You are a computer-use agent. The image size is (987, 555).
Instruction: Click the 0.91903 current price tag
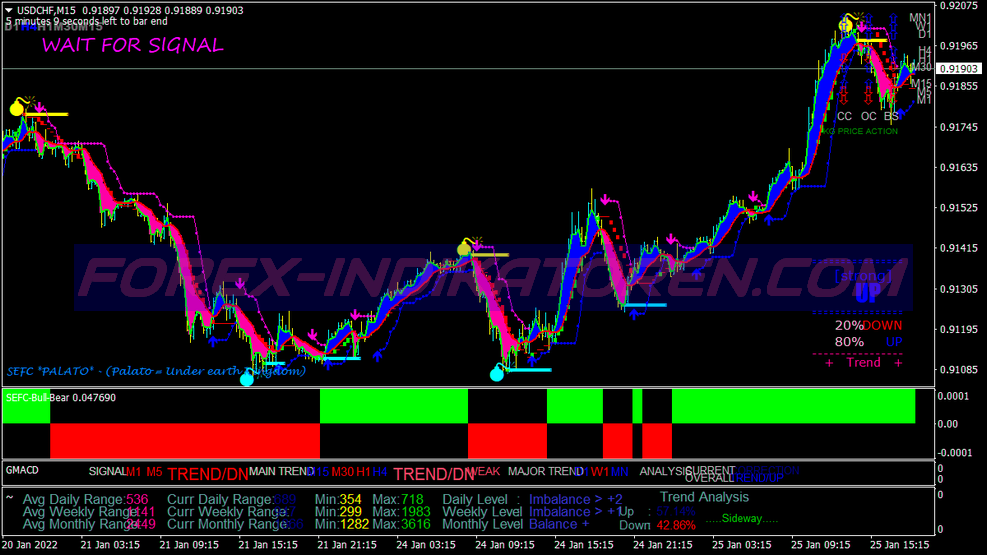(959, 69)
